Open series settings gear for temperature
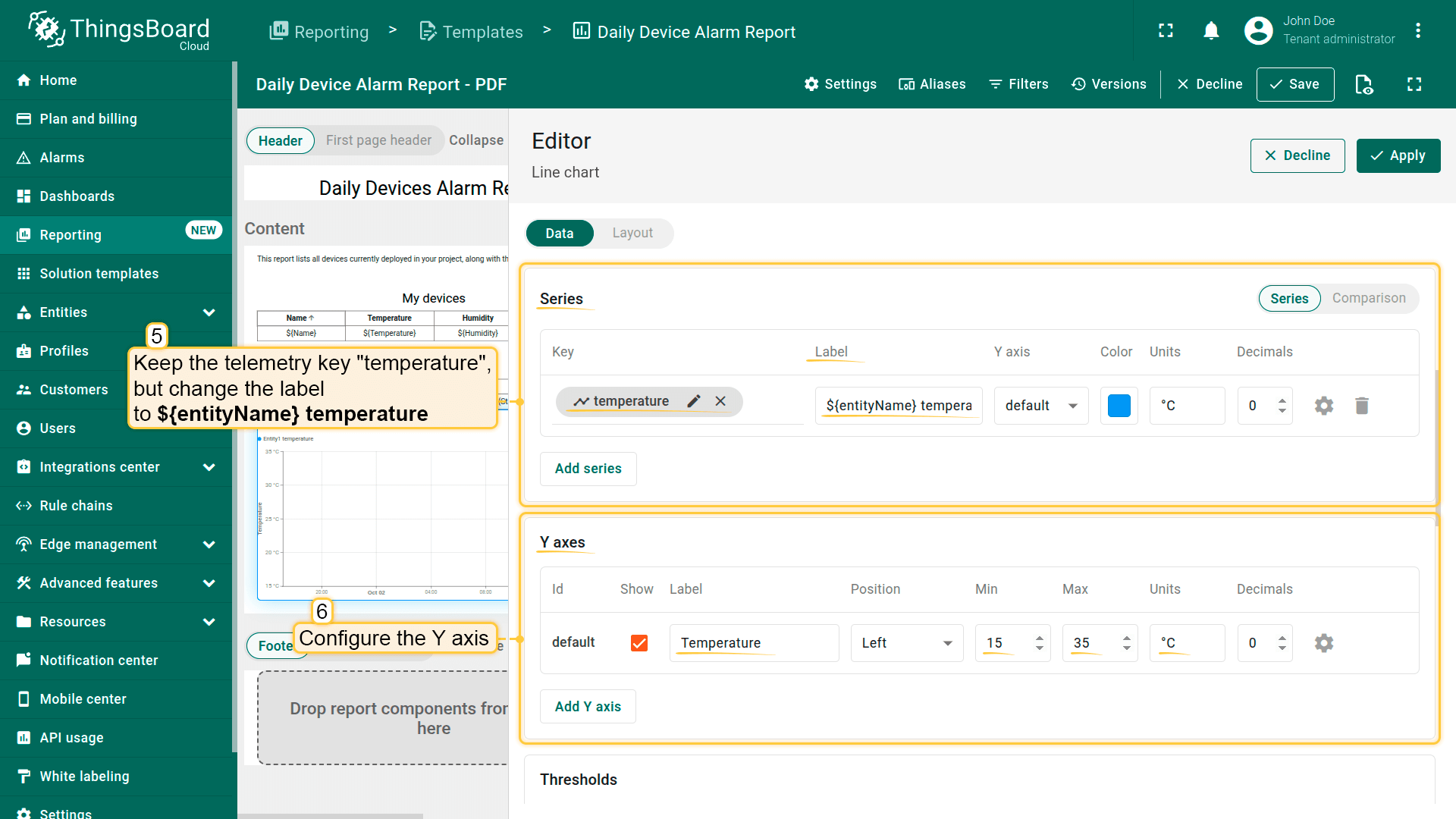Screen dimensions: 1456x819 [x=1323, y=406]
